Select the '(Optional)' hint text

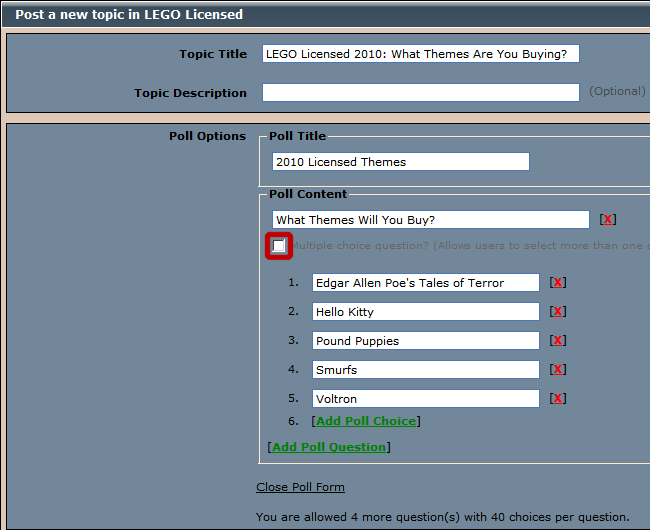tap(617, 91)
